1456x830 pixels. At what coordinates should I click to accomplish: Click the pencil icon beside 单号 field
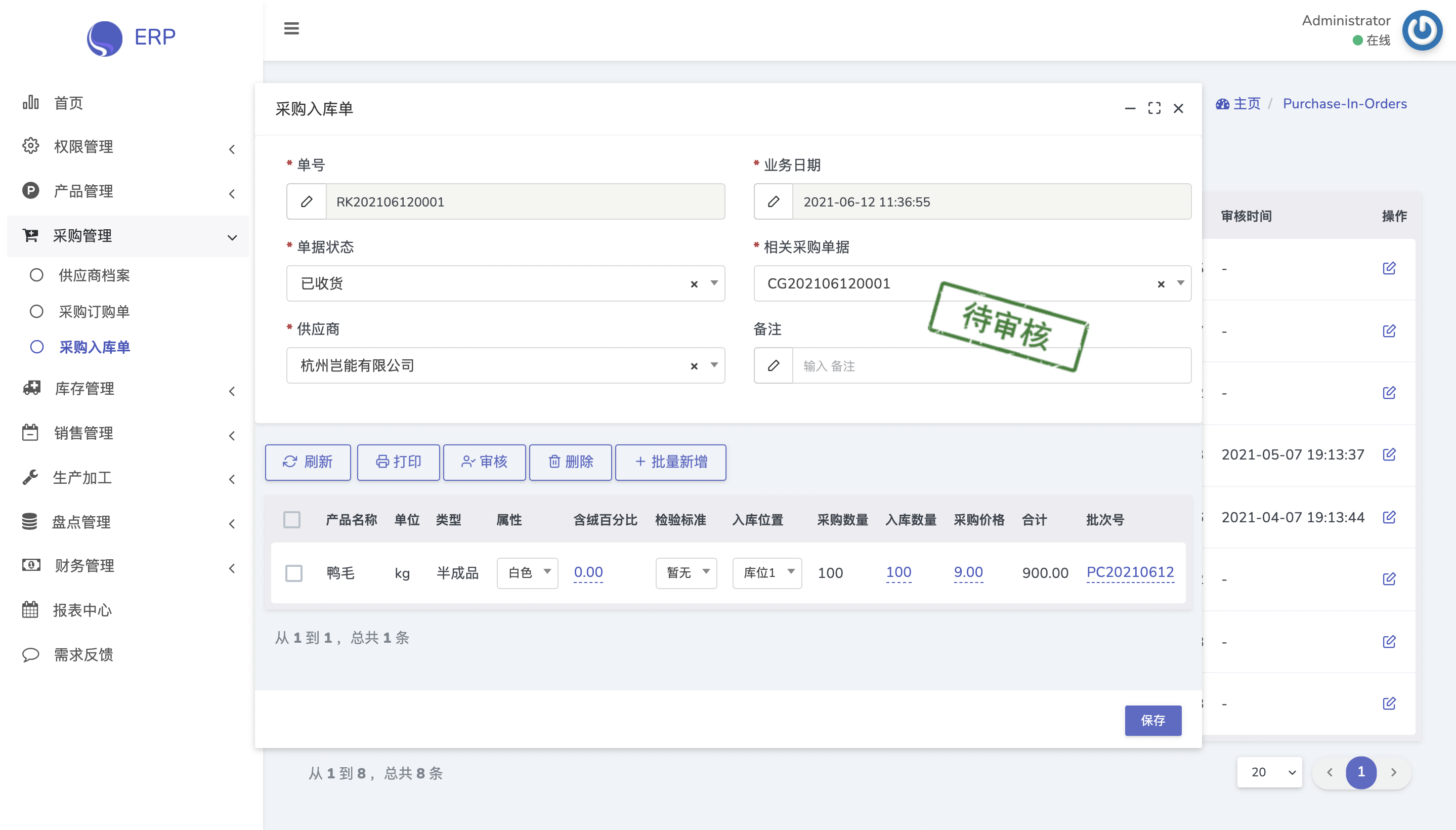pyautogui.click(x=307, y=202)
